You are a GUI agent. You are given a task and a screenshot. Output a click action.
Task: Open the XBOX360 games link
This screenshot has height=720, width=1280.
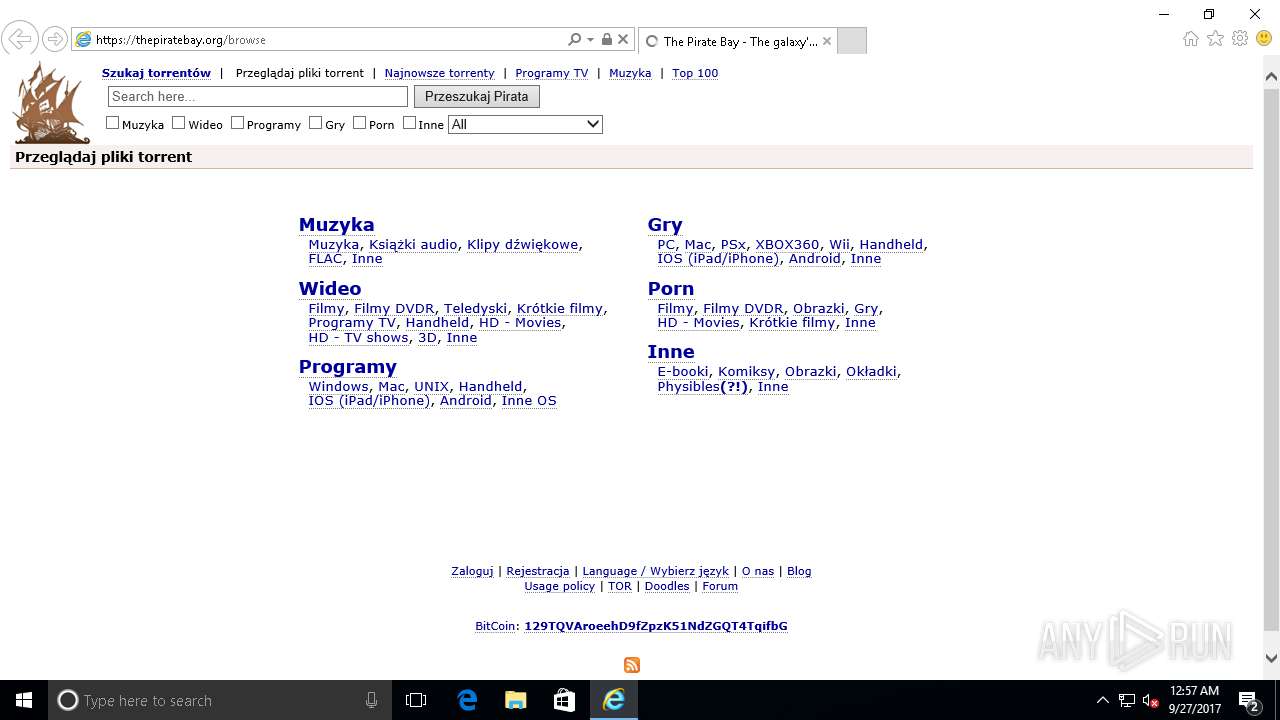click(x=787, y=244)
